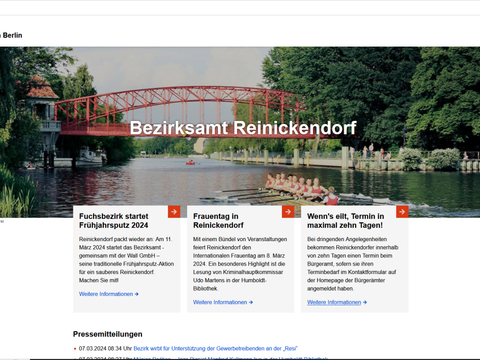Open press release about Gewerbetreibenden an der Resi
This screenshot has height=360, width=480.
pyautogui.click(x=215, y=349)
